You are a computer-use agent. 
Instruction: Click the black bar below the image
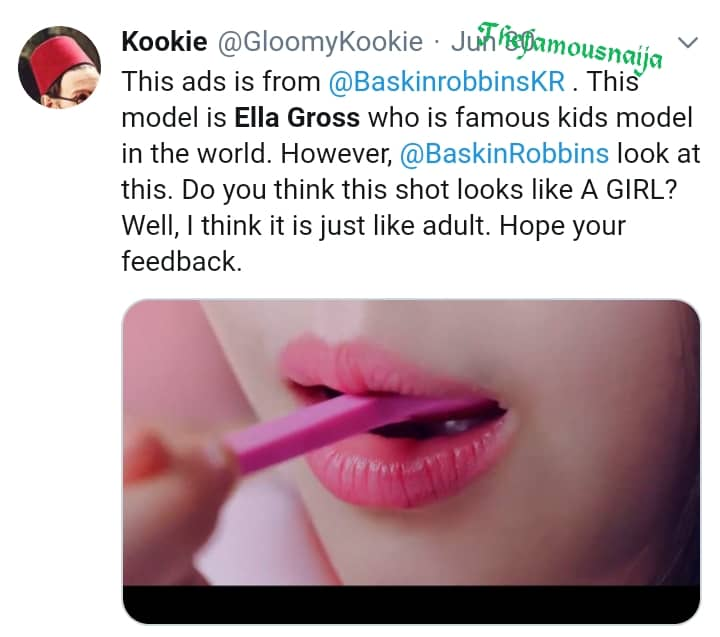coord(411,604)
